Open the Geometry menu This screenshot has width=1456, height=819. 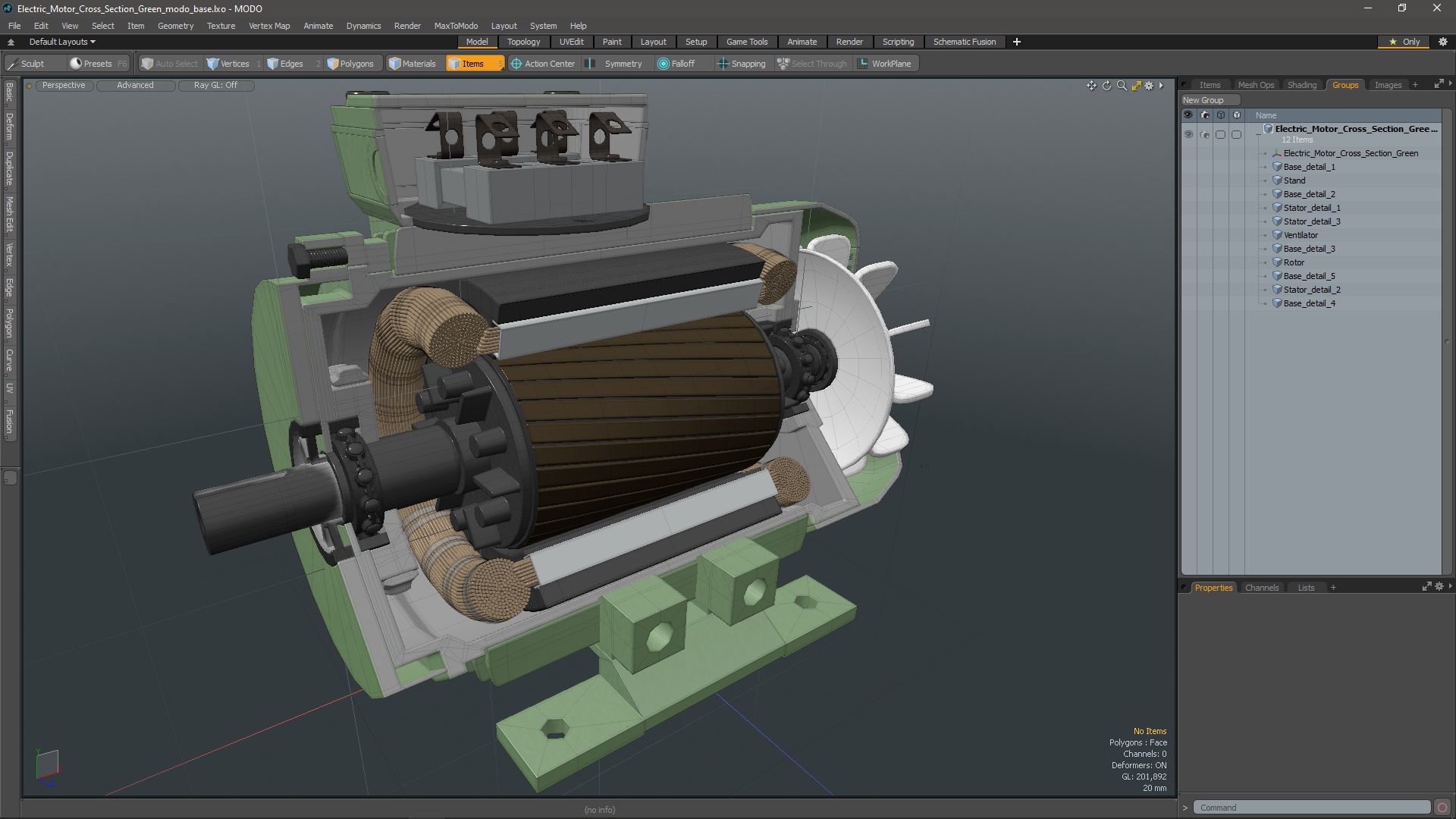click(x=175, y=26)
